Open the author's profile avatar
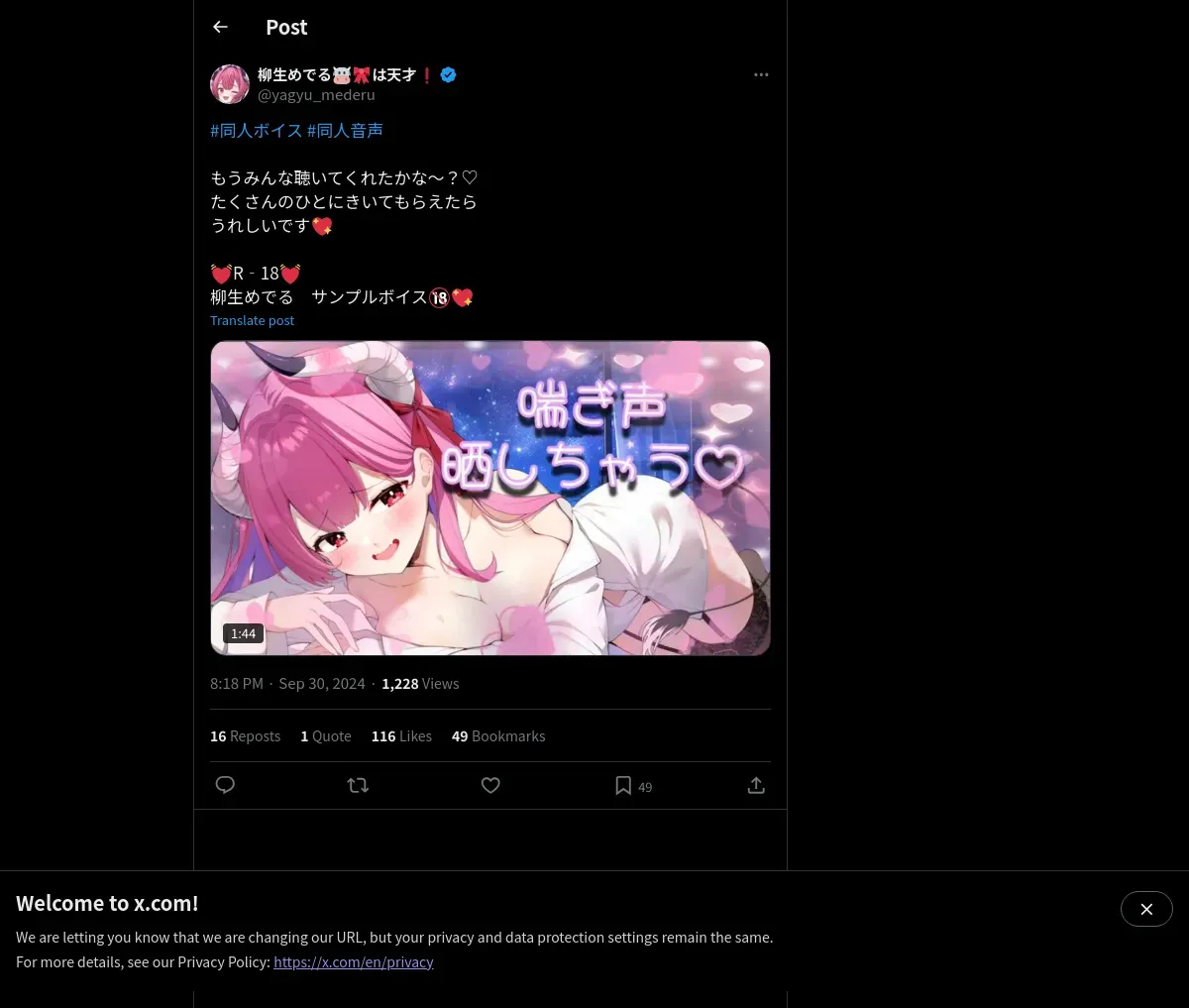The height and width of the screenshot is (1008, 1189). [x=230, y=84]
